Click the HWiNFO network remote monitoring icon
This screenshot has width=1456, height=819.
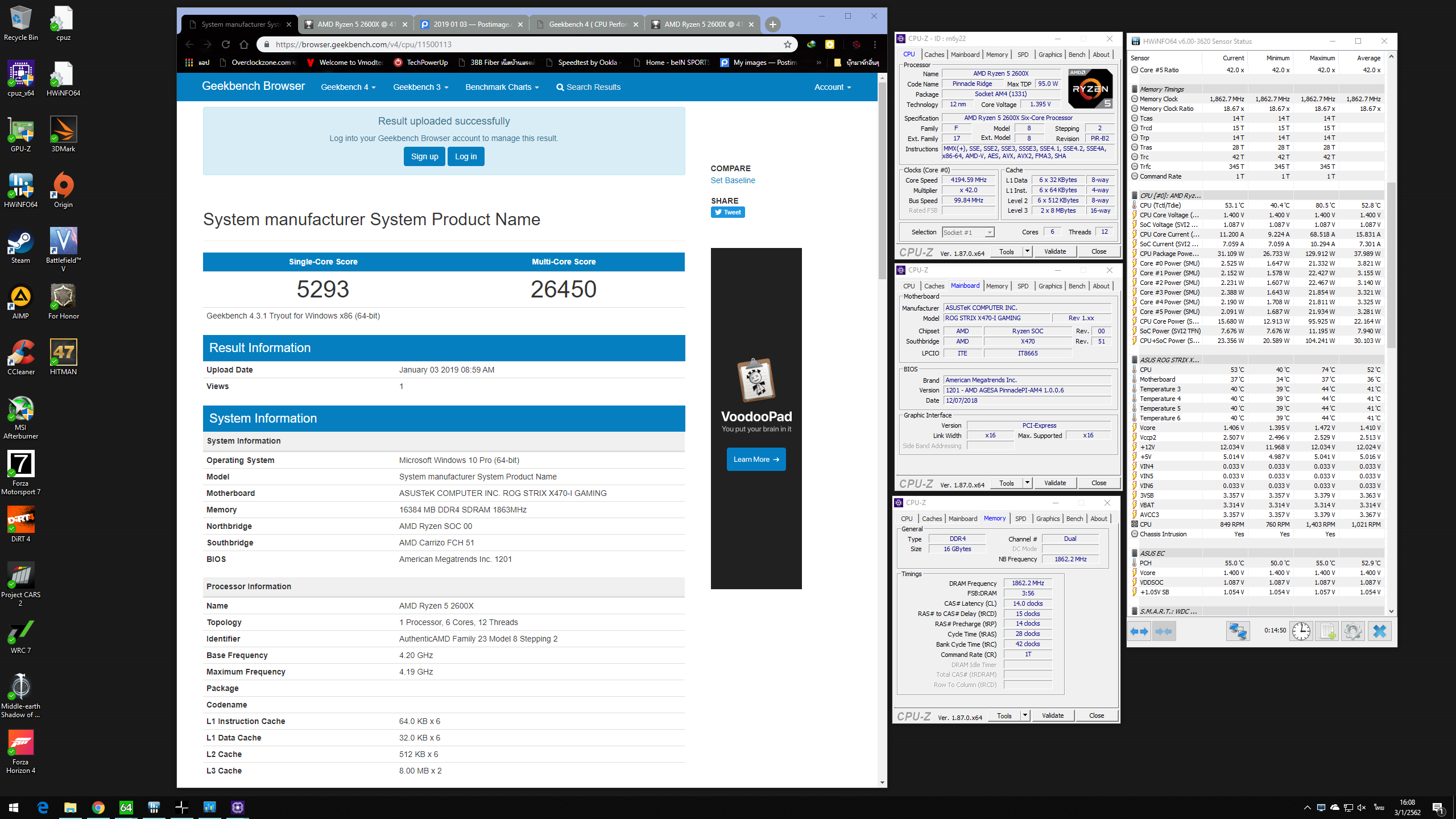1238,631
